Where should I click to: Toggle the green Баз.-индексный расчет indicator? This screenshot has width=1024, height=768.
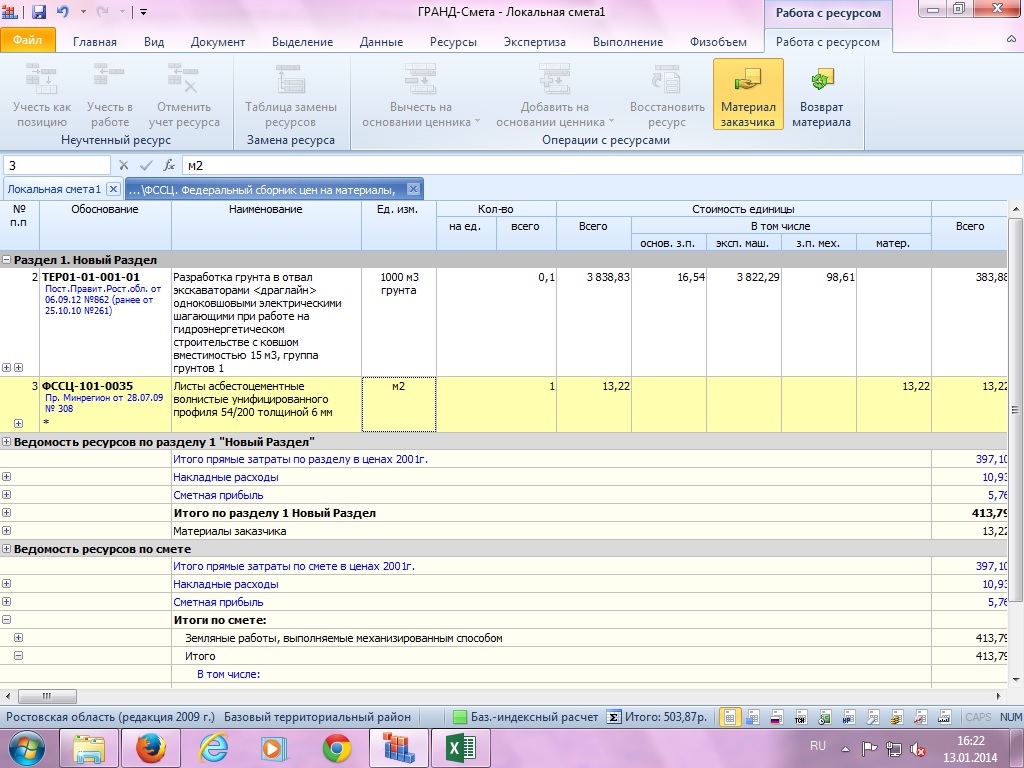tap(460, 717)
